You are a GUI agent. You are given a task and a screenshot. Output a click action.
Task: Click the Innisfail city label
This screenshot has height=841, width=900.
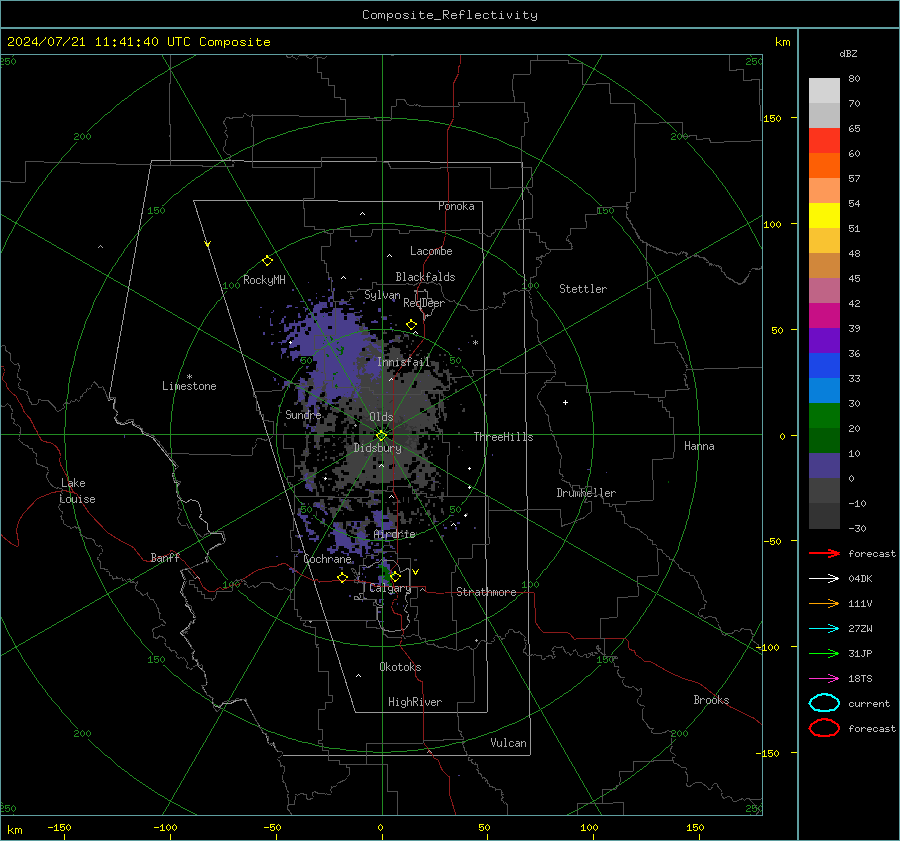tap(404, 362)
